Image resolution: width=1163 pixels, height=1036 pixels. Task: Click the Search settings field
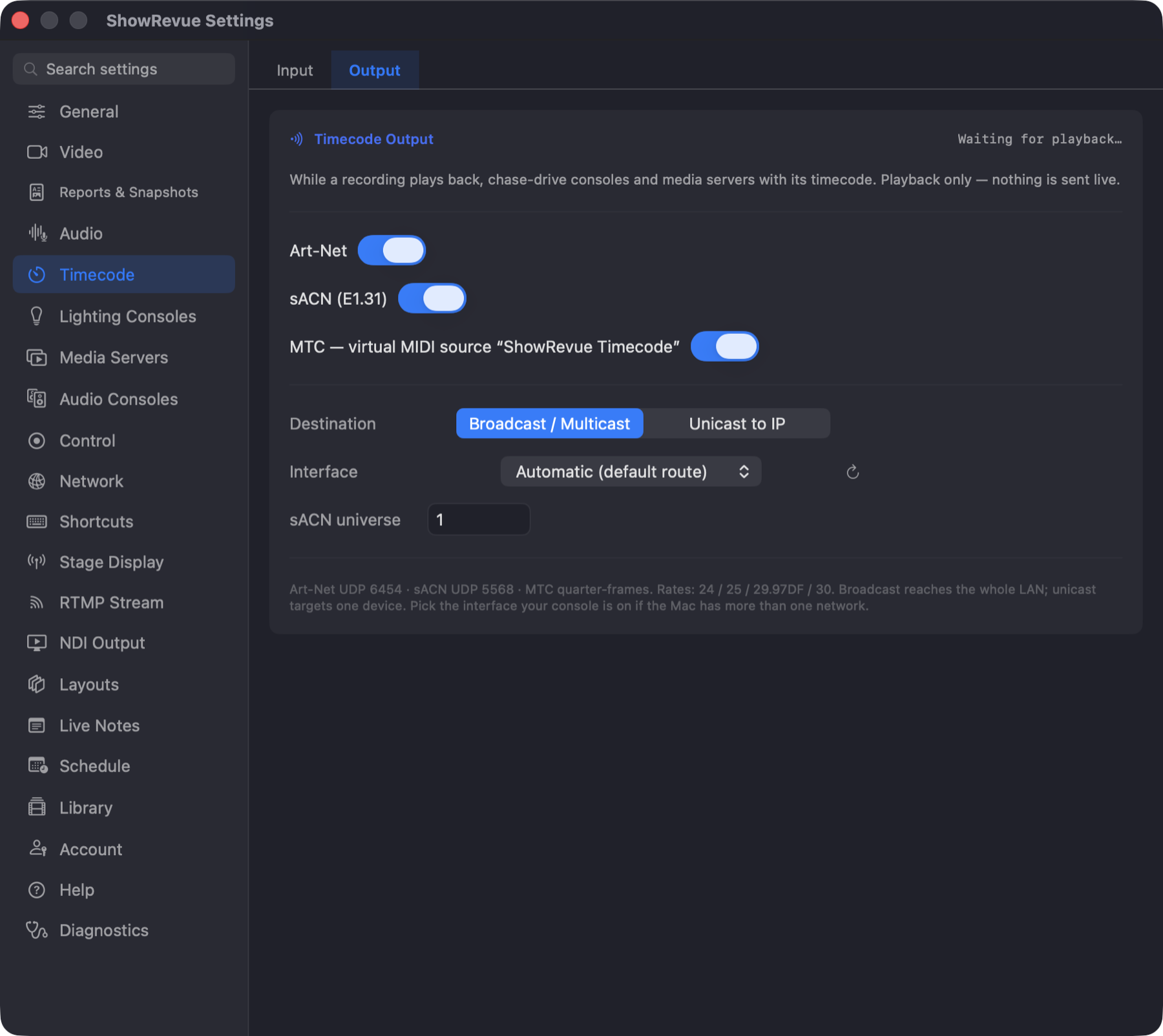tap(124, 69)
